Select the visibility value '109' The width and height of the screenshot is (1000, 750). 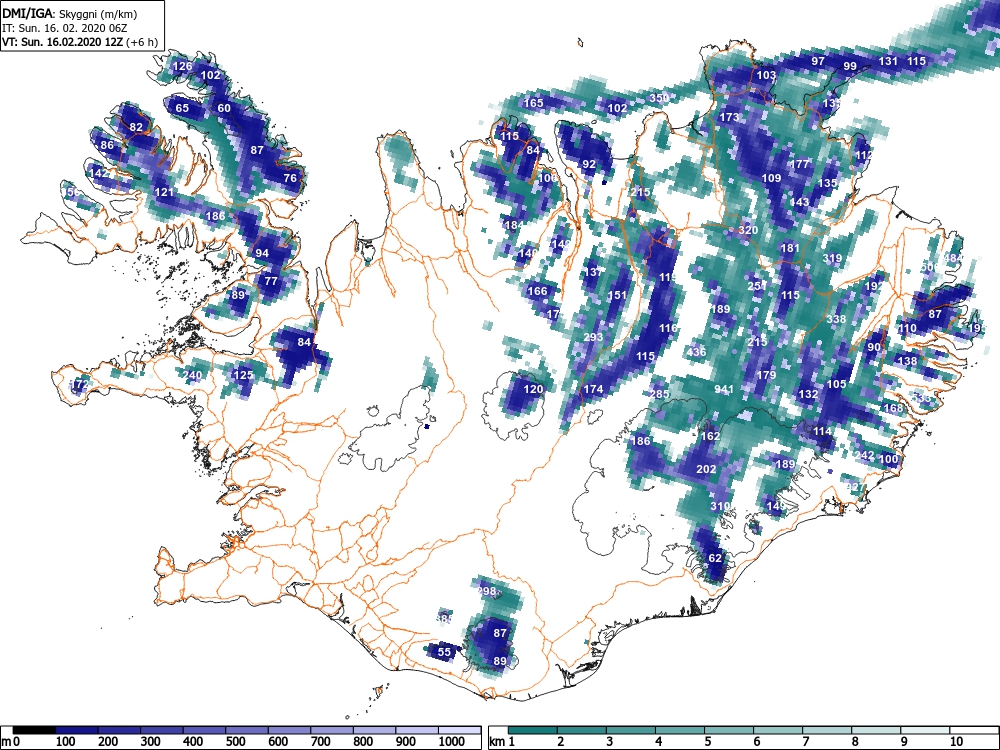[x=772, y=178]
